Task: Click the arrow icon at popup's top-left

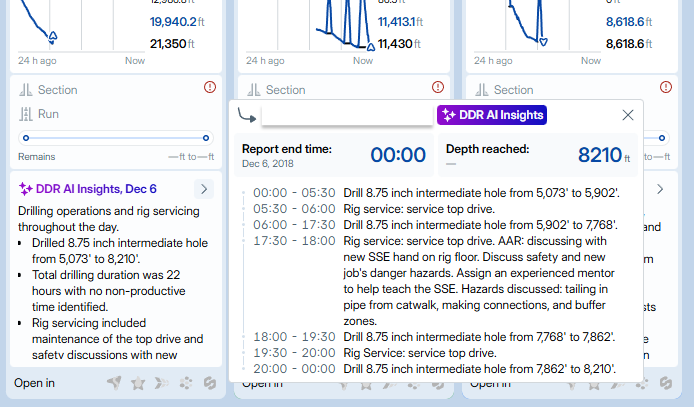Action: 246,114
